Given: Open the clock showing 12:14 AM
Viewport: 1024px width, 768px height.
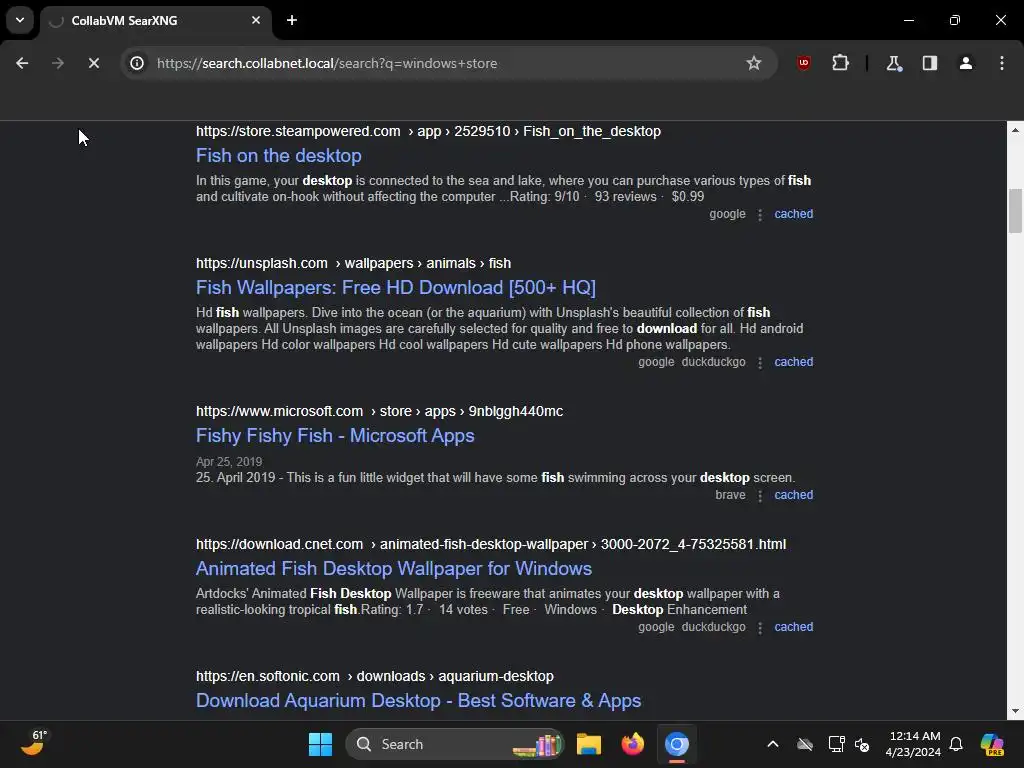Looking at the screenshot, I should [x=913, y=744].
